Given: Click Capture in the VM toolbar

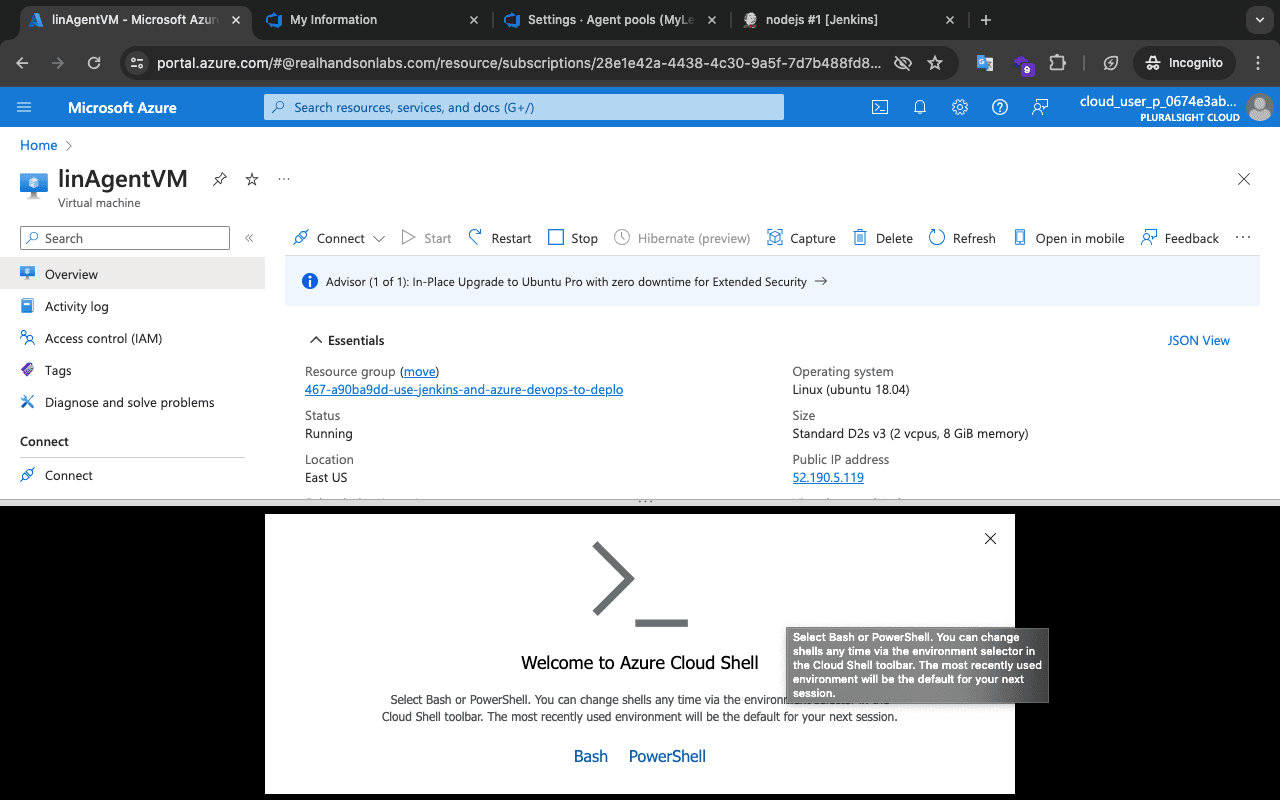Looking at the screenshot, I should (x=801, y=238).
